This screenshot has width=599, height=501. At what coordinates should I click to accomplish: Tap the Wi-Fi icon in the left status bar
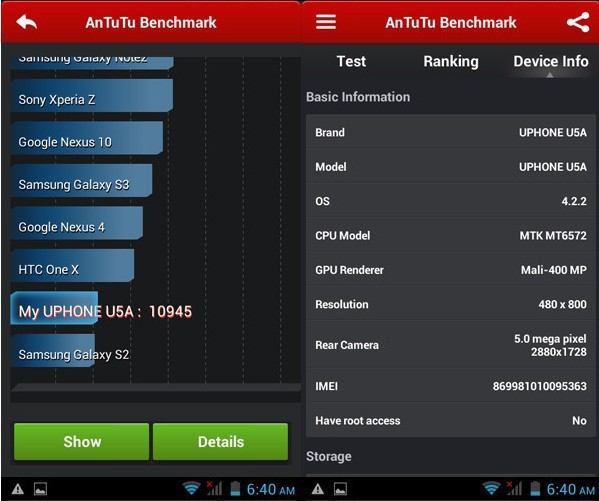point(191,488)
